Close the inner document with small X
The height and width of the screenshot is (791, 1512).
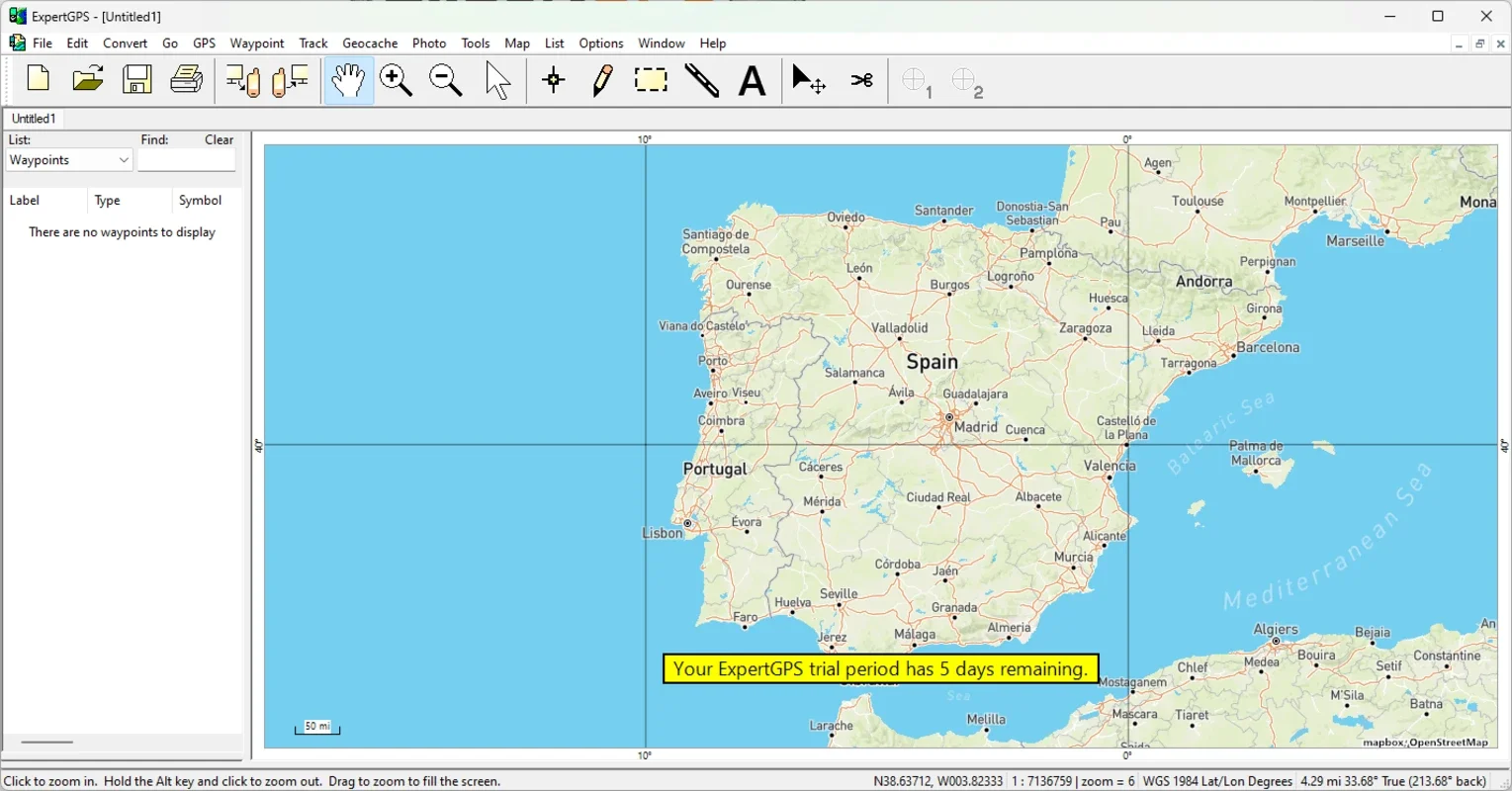1501,44
